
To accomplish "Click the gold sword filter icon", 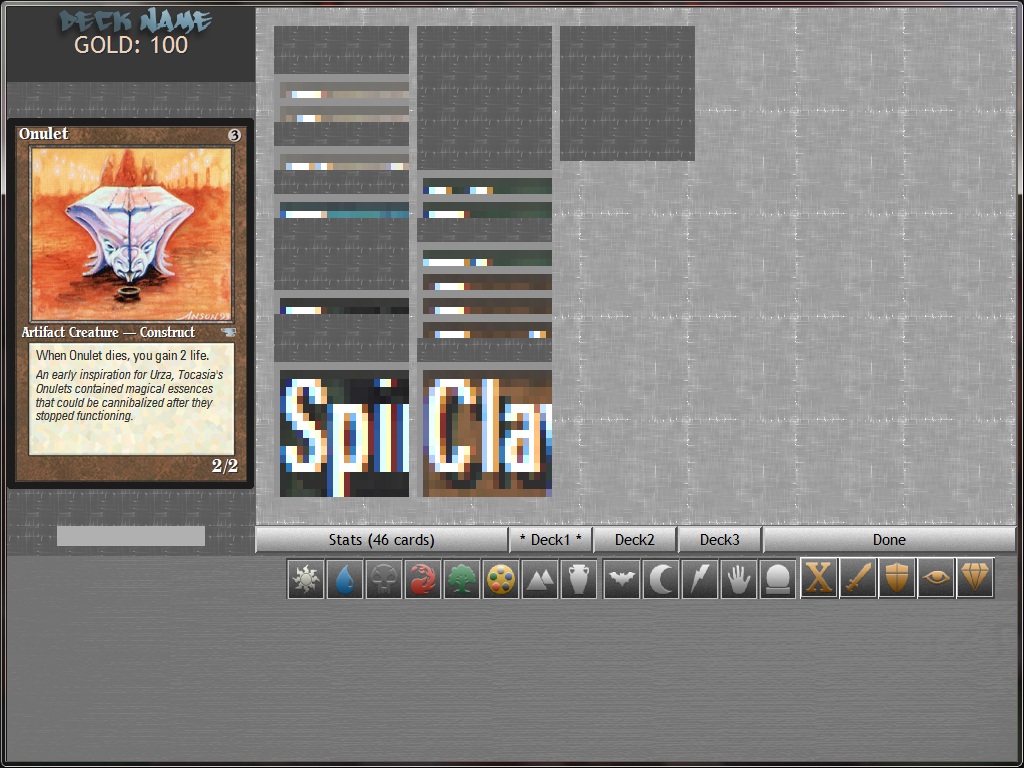I will click(x=858, y=579).
